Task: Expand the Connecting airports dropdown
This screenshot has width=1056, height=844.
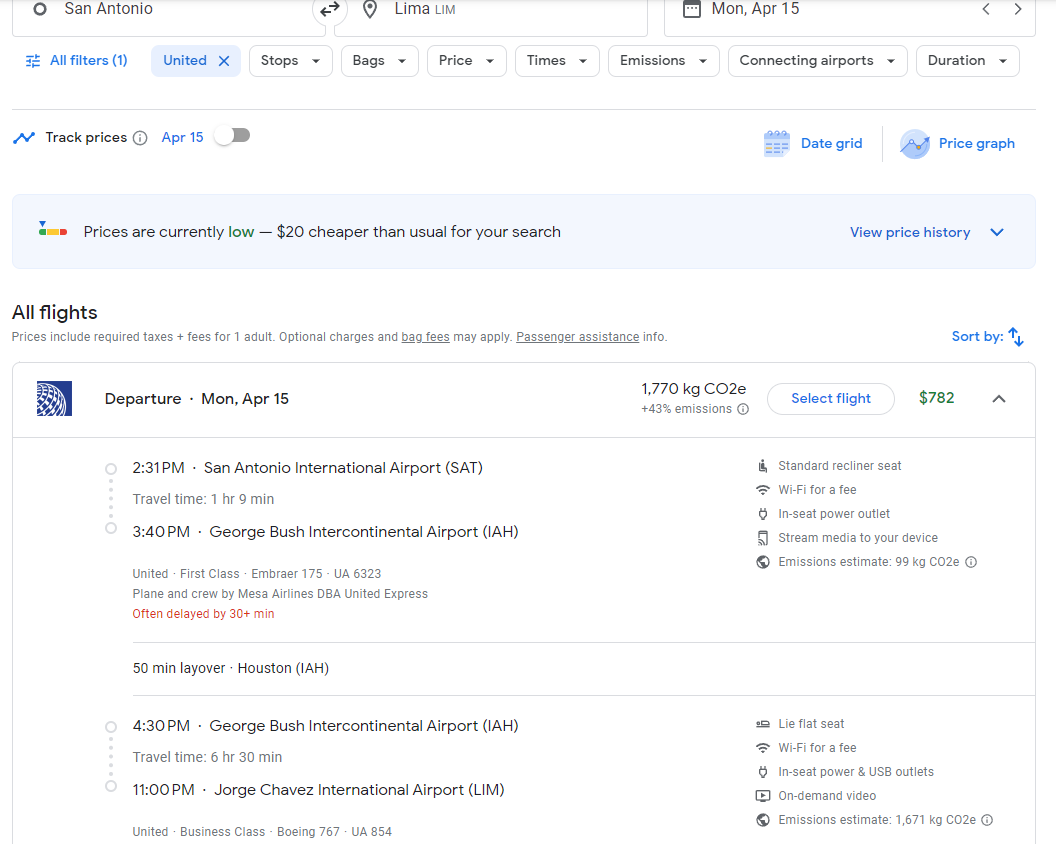Action: point(817,61)
